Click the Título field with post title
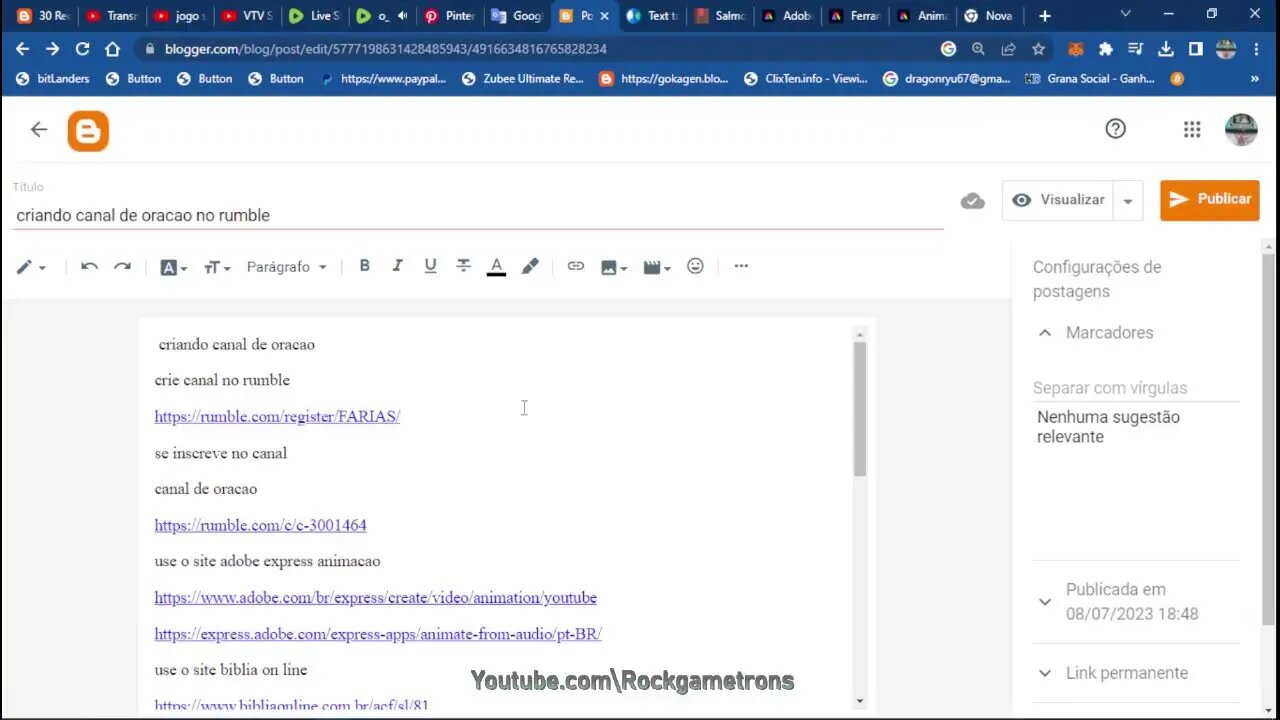Screen dimensions: 1280x720 [478, 215]
